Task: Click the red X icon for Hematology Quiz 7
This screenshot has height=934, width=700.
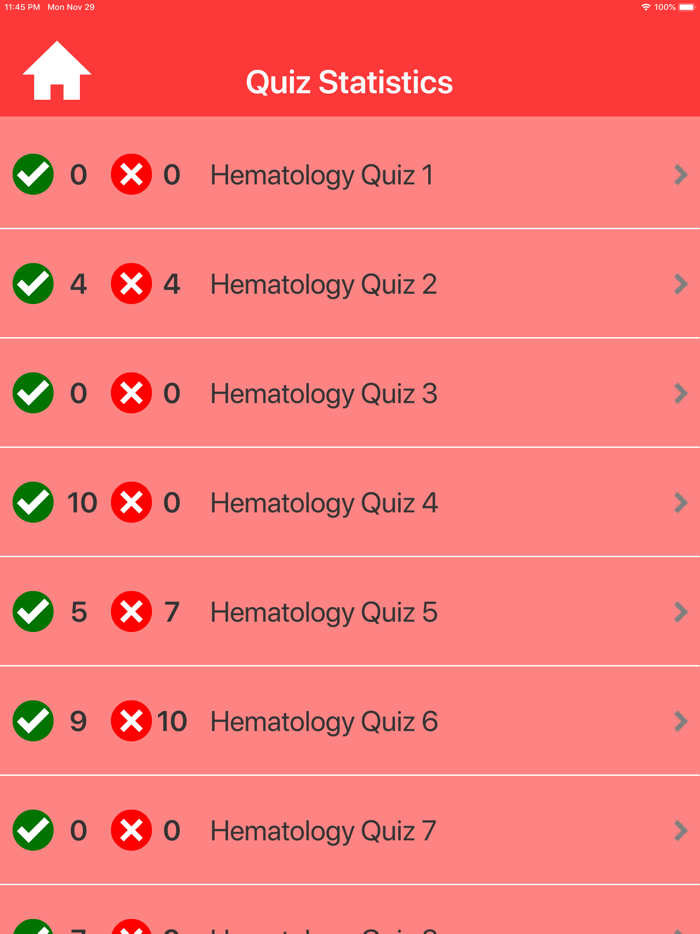Action: 131,830
